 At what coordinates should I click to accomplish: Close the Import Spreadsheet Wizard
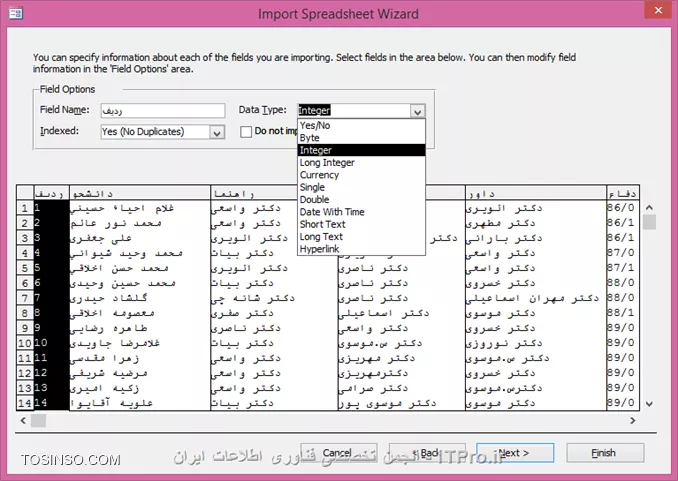[658, 10]
